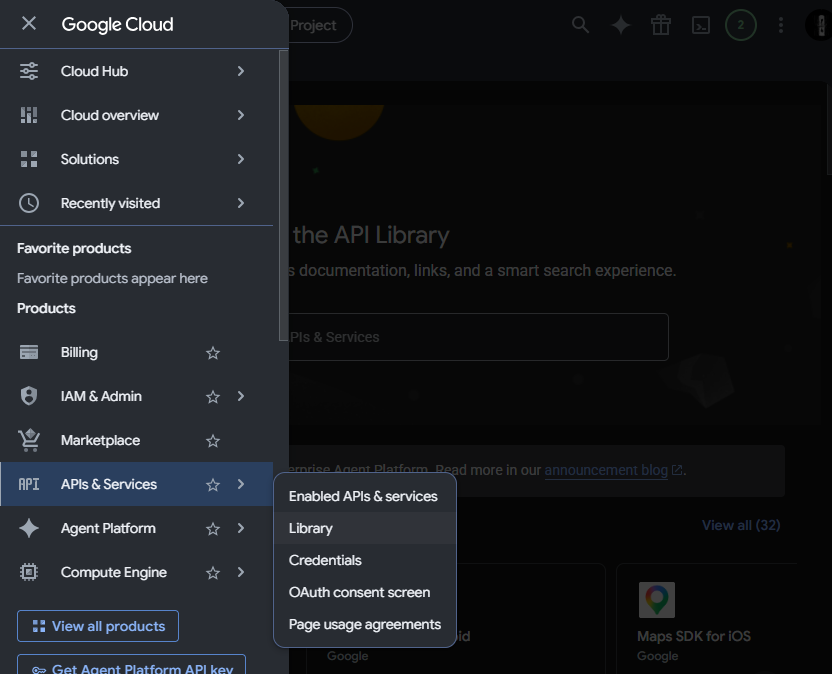The height and width of the screenshot is (674, 832).
Task: Close the Google Cloud navigation menu
Action: [29, 23]
